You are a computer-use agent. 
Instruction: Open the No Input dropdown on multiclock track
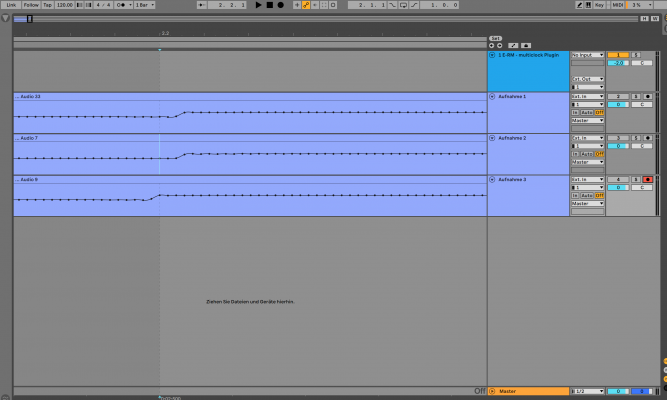(587, 55)
